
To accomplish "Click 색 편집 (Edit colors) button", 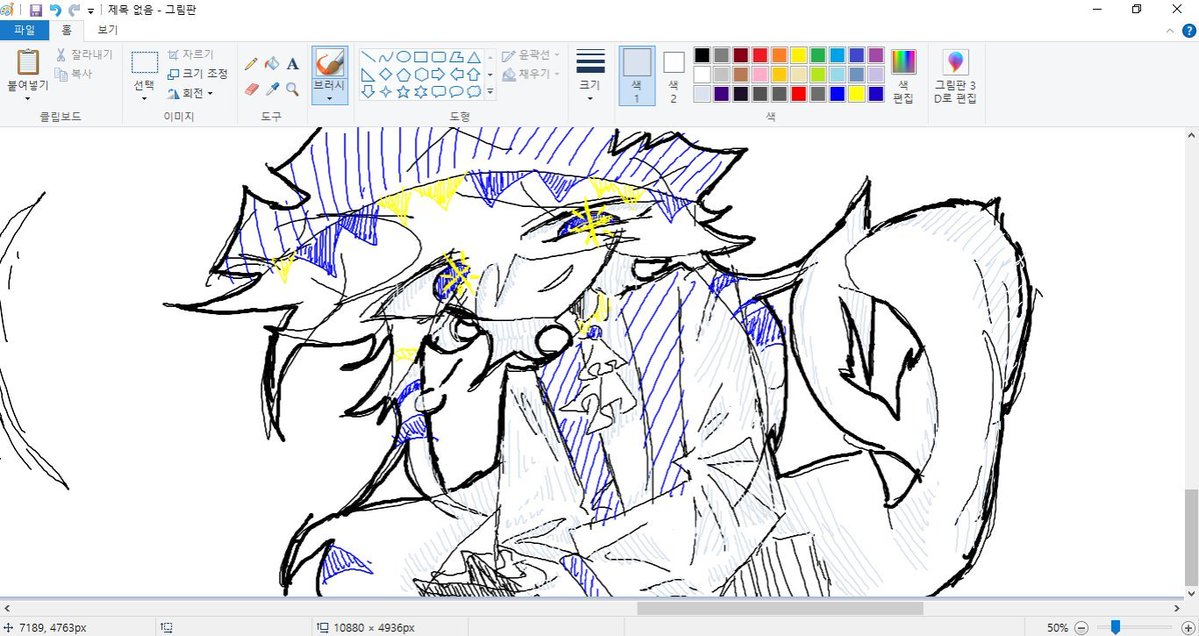I will coord(903,75).
